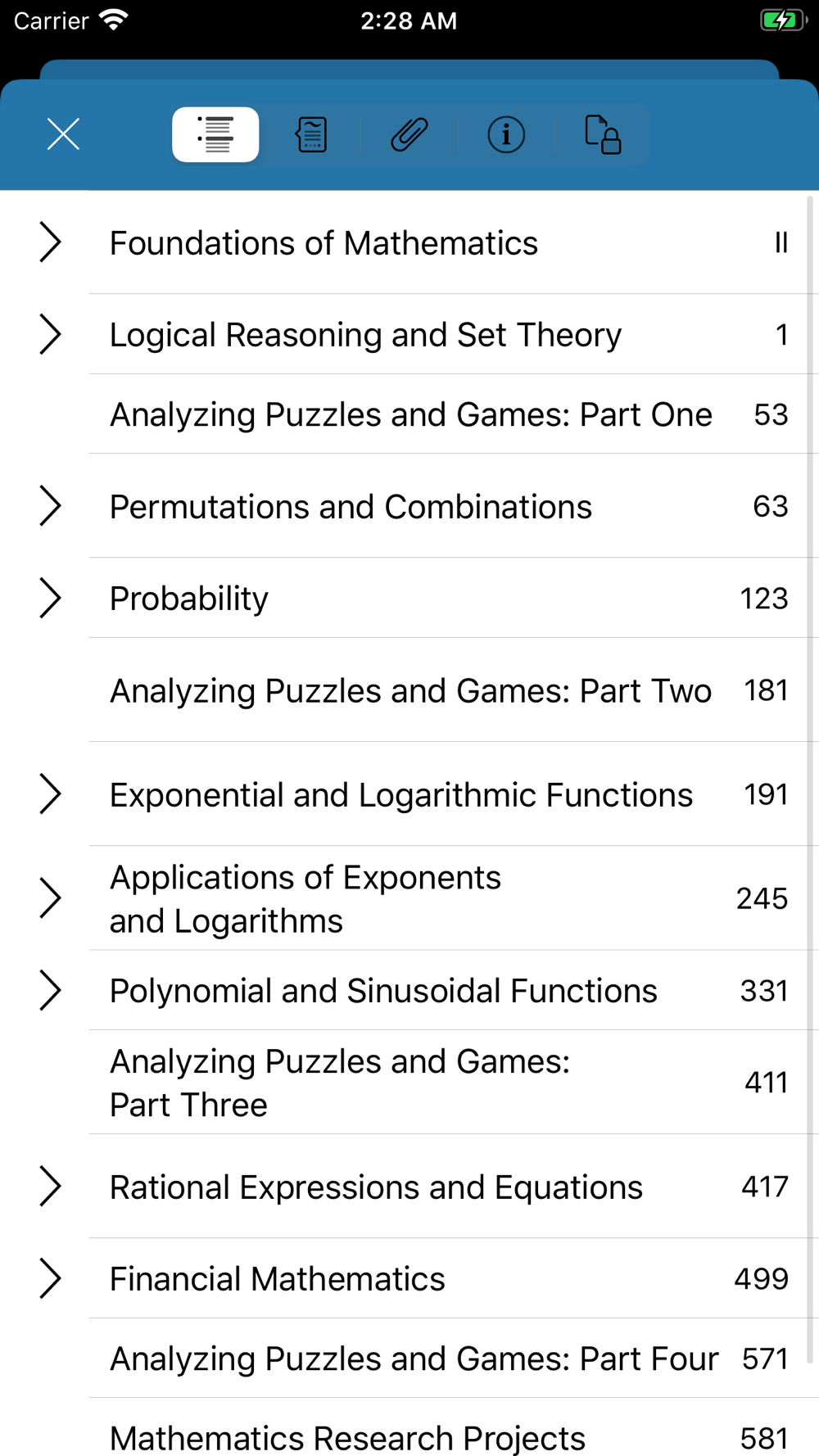Open the document security lock tab
819x1456 pixels.
tap(603, 134)
